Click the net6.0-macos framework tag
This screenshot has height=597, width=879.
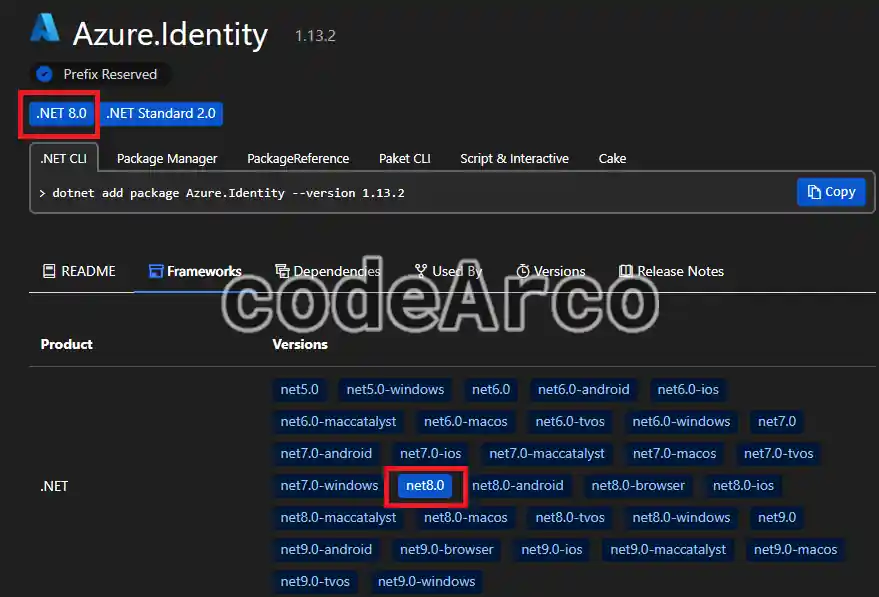click(465, 422)
